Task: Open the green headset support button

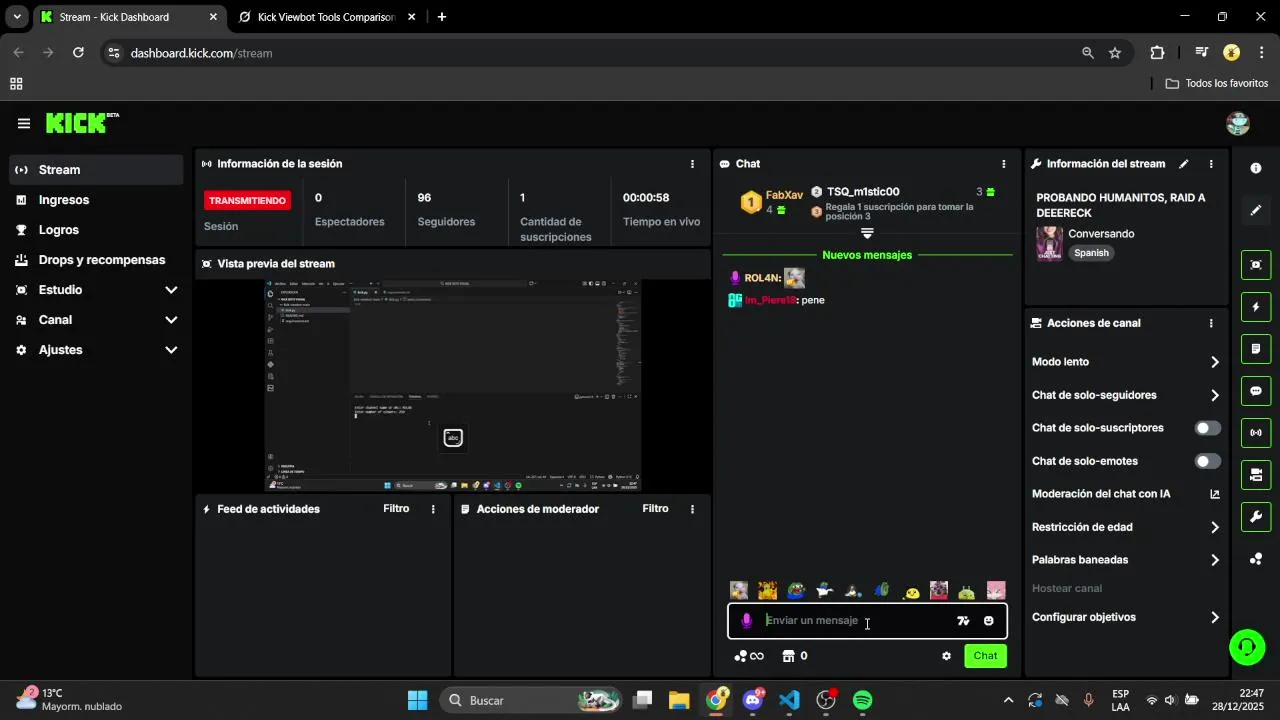Action: coord(1246,647)
